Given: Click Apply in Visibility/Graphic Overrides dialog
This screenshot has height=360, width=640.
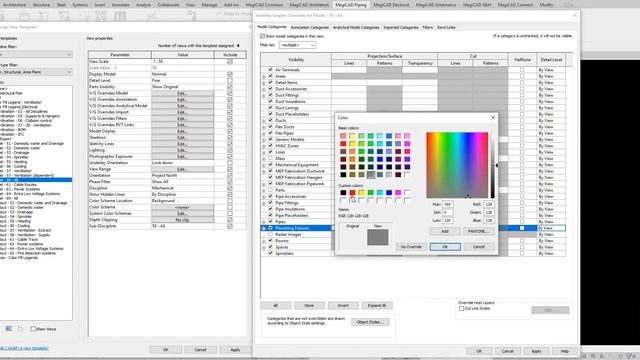Looking at the screenshot, I should (536, 351).
